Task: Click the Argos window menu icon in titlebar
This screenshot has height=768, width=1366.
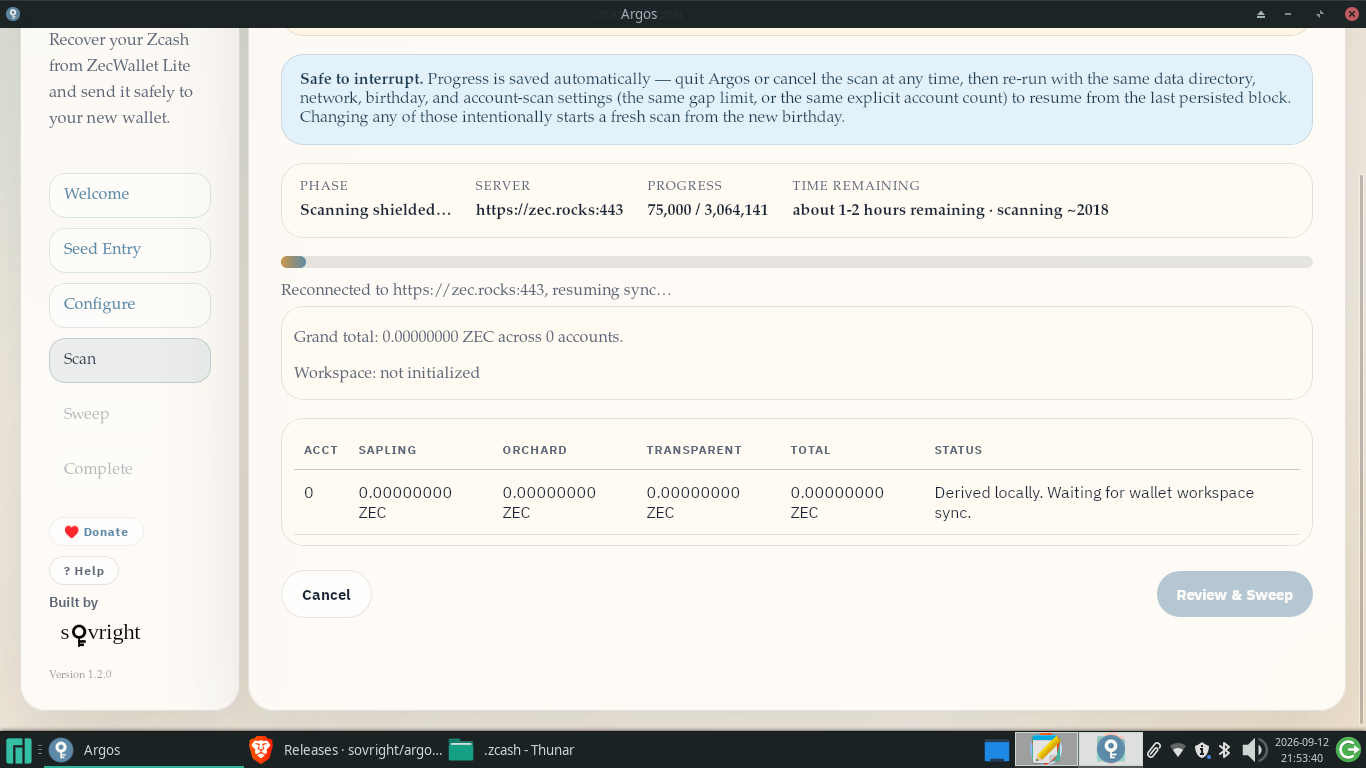Action: pyautogui.click(x=12, y=13)
